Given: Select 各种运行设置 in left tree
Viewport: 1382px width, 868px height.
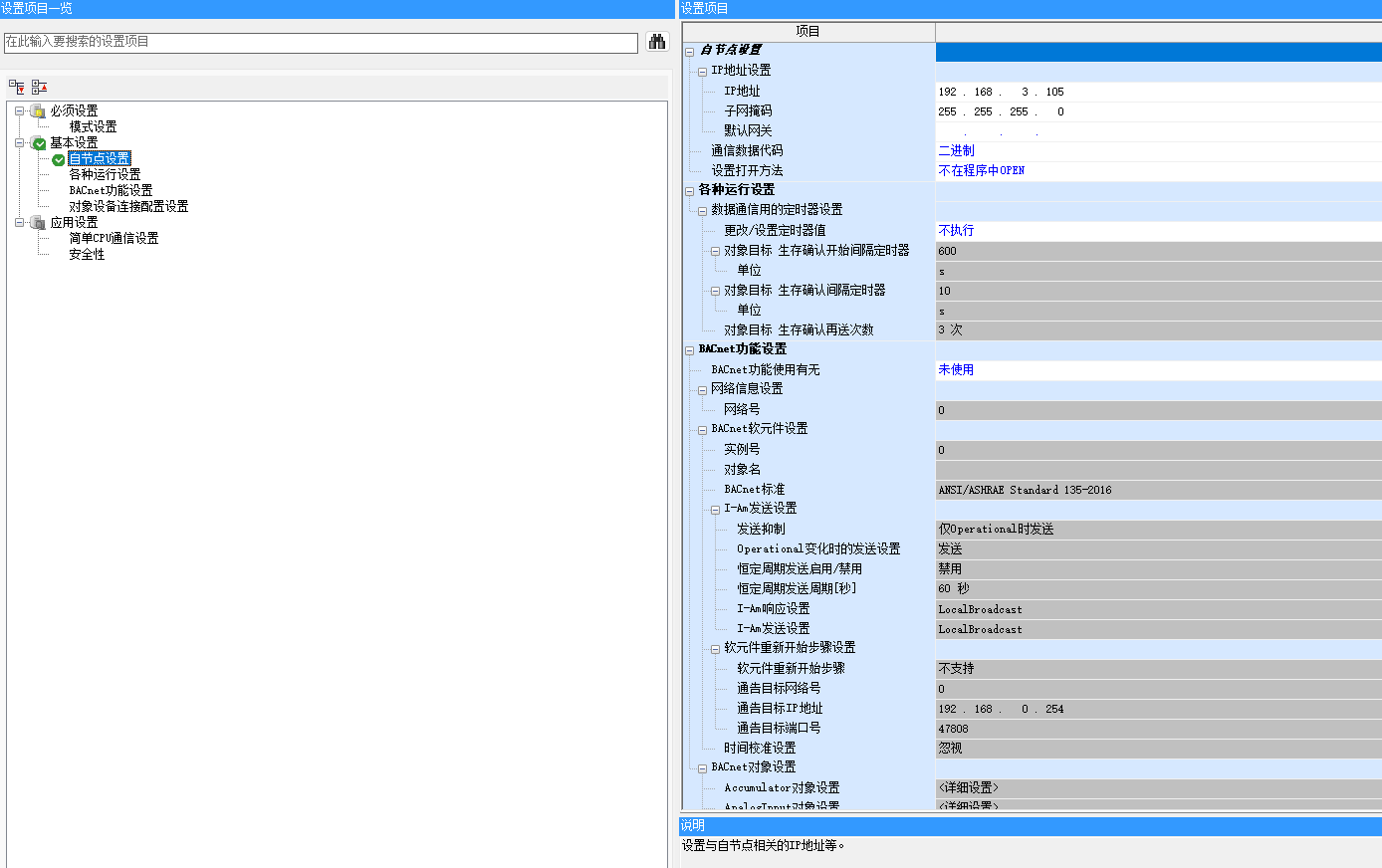Looking at the screenshot, I should pyautogui.click(x=105, y=175).
